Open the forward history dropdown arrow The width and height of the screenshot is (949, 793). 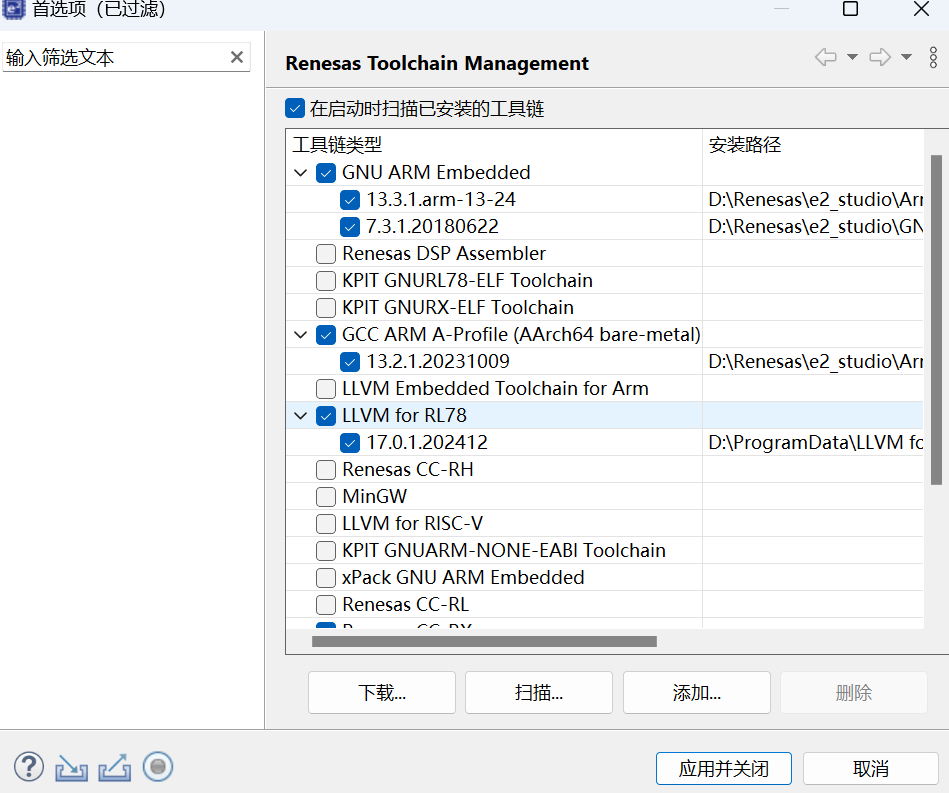point(906,57)
